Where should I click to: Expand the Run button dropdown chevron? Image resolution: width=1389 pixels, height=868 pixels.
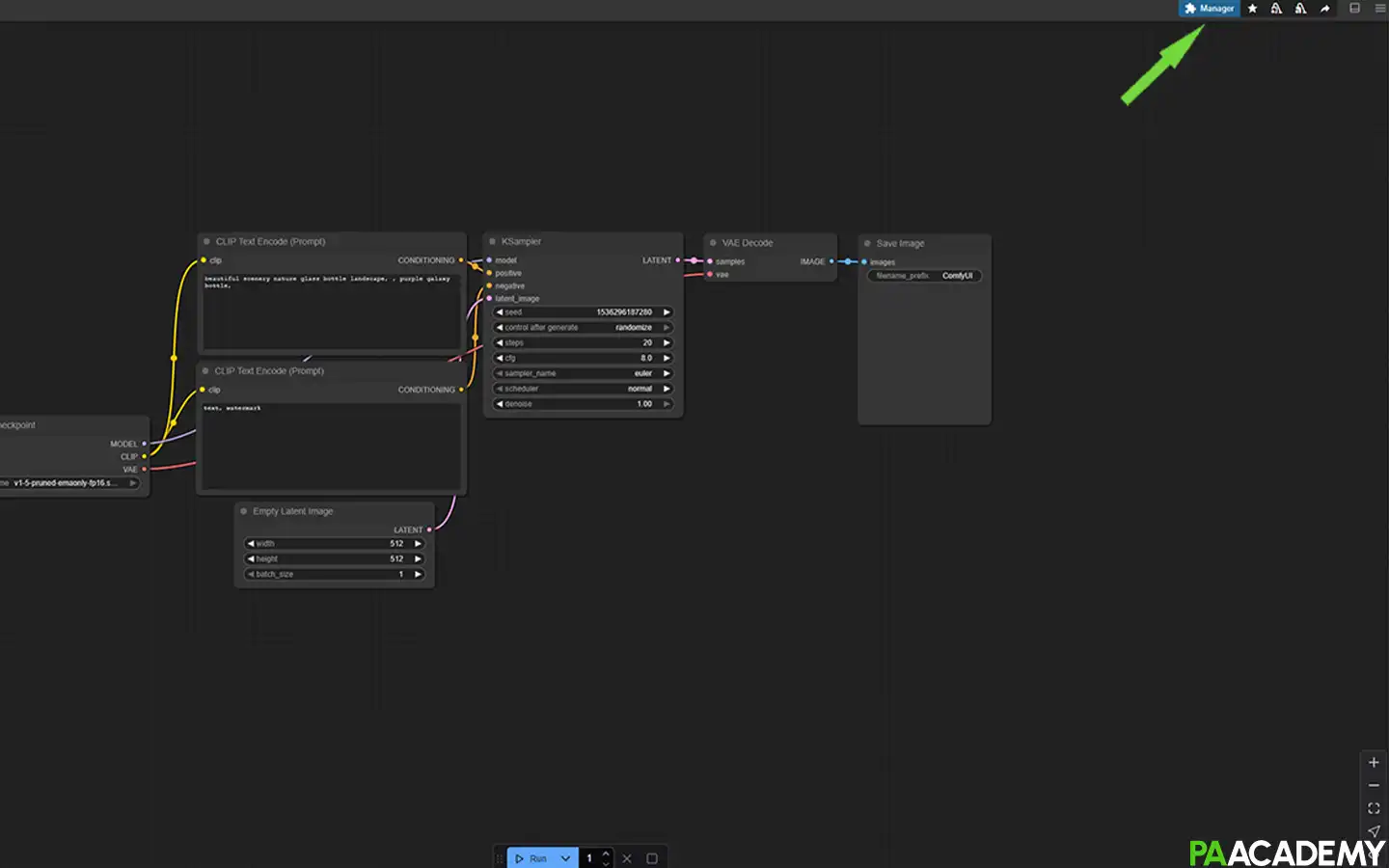[x=565, y=857]
